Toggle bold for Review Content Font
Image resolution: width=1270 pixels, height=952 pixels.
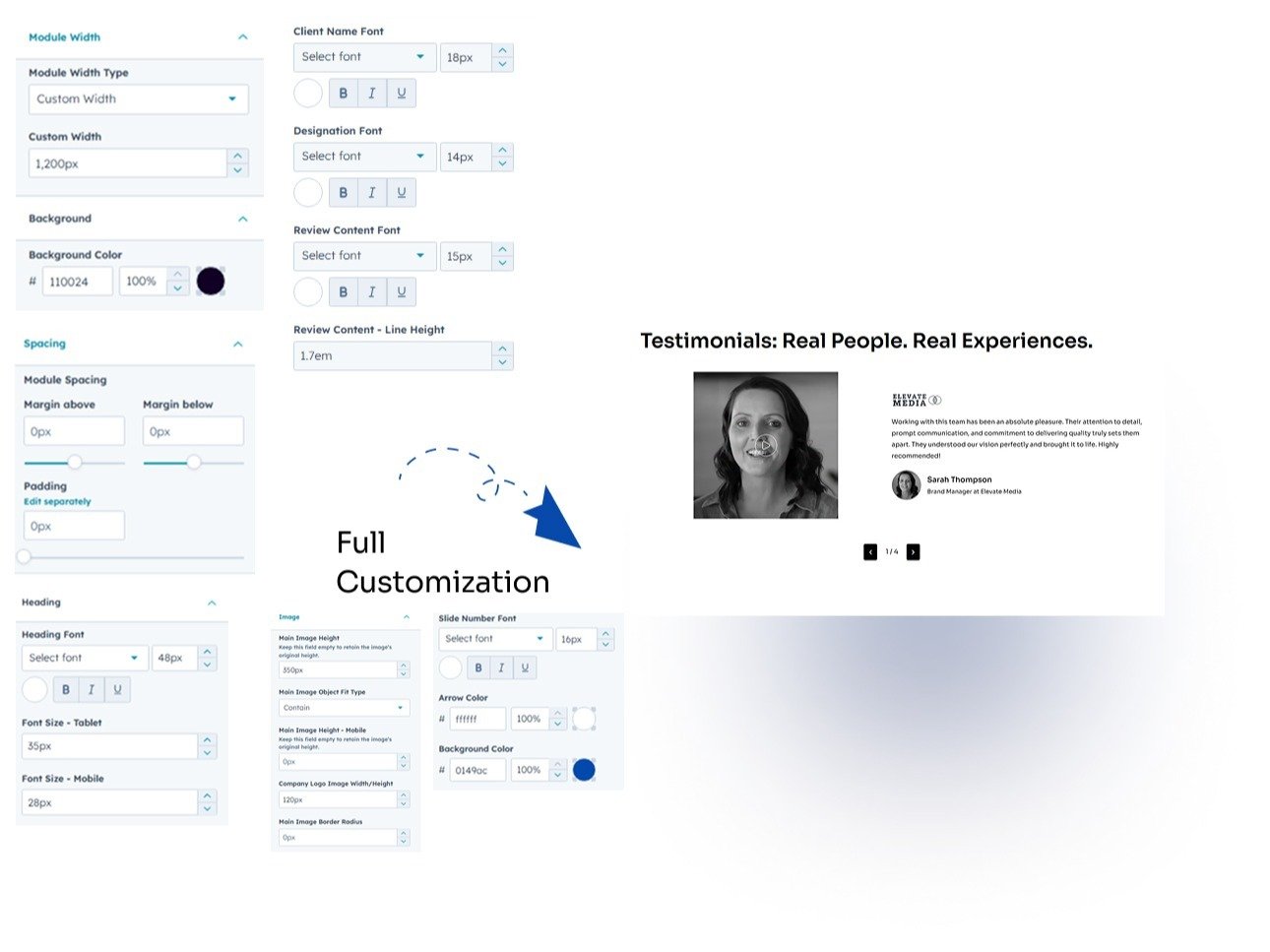pyautogui.click(x=343, y=292)
